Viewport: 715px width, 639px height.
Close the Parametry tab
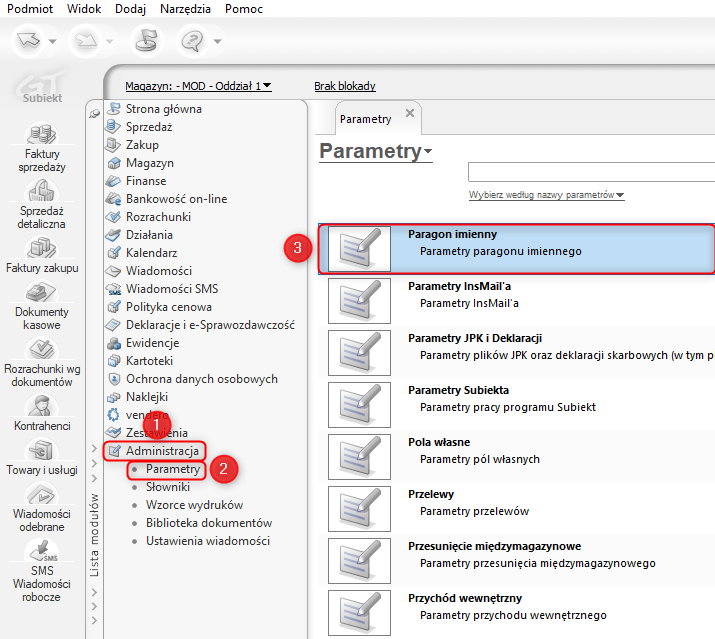pos(409,114)
